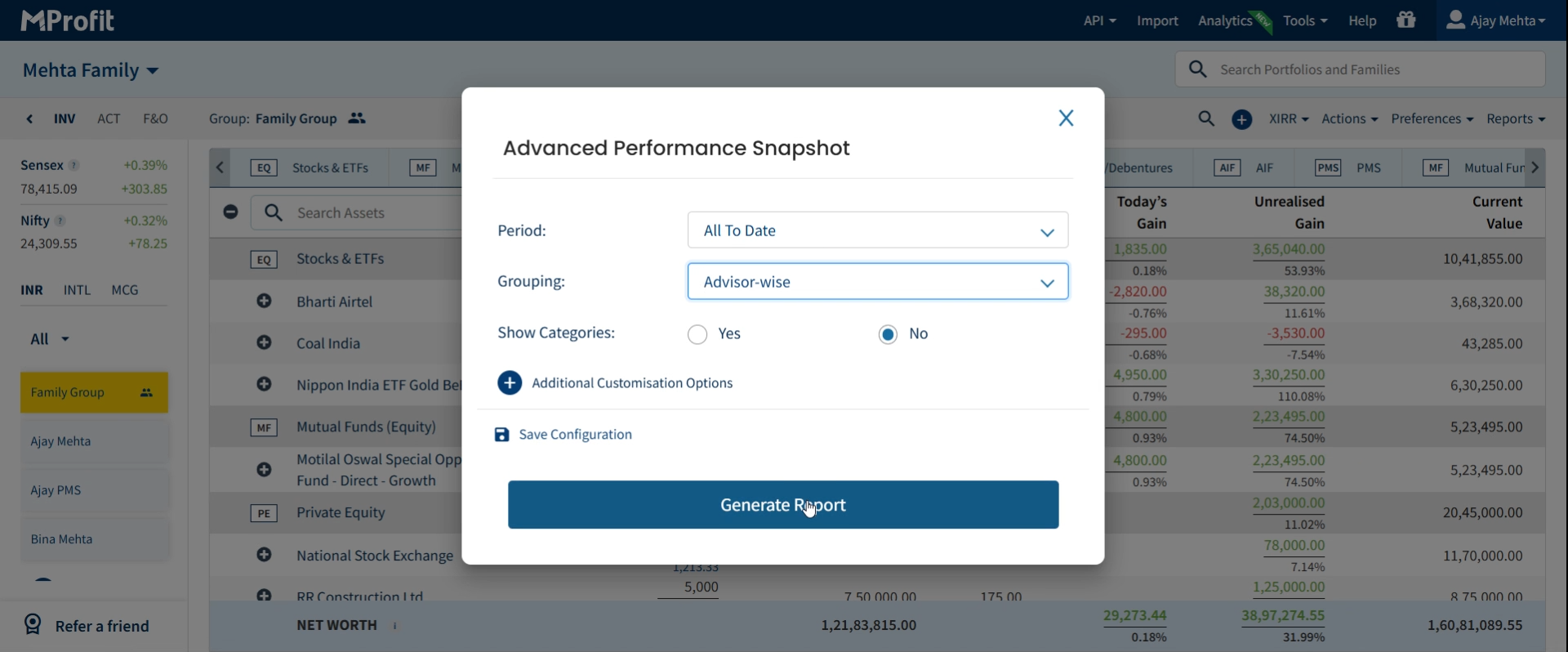Click the EQ icon in Stocks & ETFs row
The width and height of the screenshot is (1568, 652).
[264, 260]
